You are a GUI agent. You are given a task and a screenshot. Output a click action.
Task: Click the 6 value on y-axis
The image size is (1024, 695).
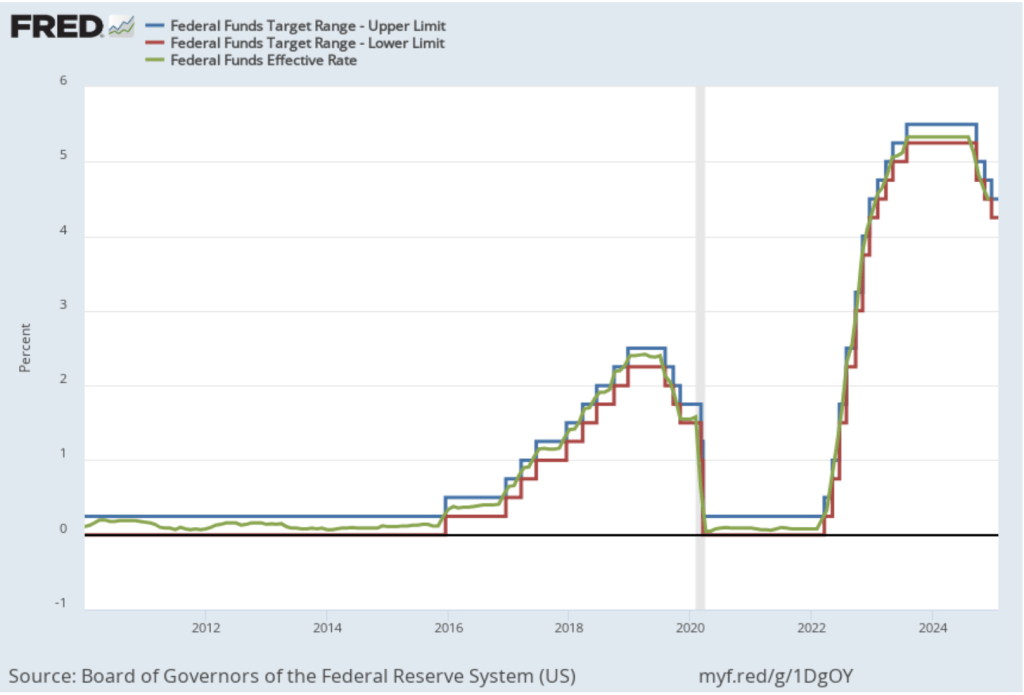click(x=62, y=81)
